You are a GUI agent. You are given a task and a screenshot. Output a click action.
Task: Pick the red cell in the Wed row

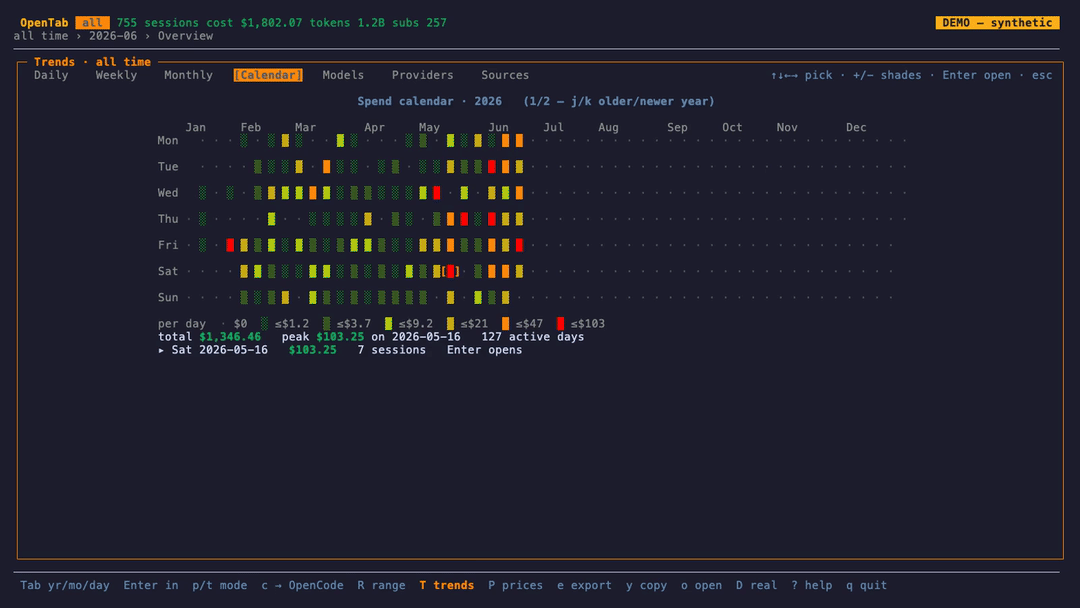pos(437,193)
